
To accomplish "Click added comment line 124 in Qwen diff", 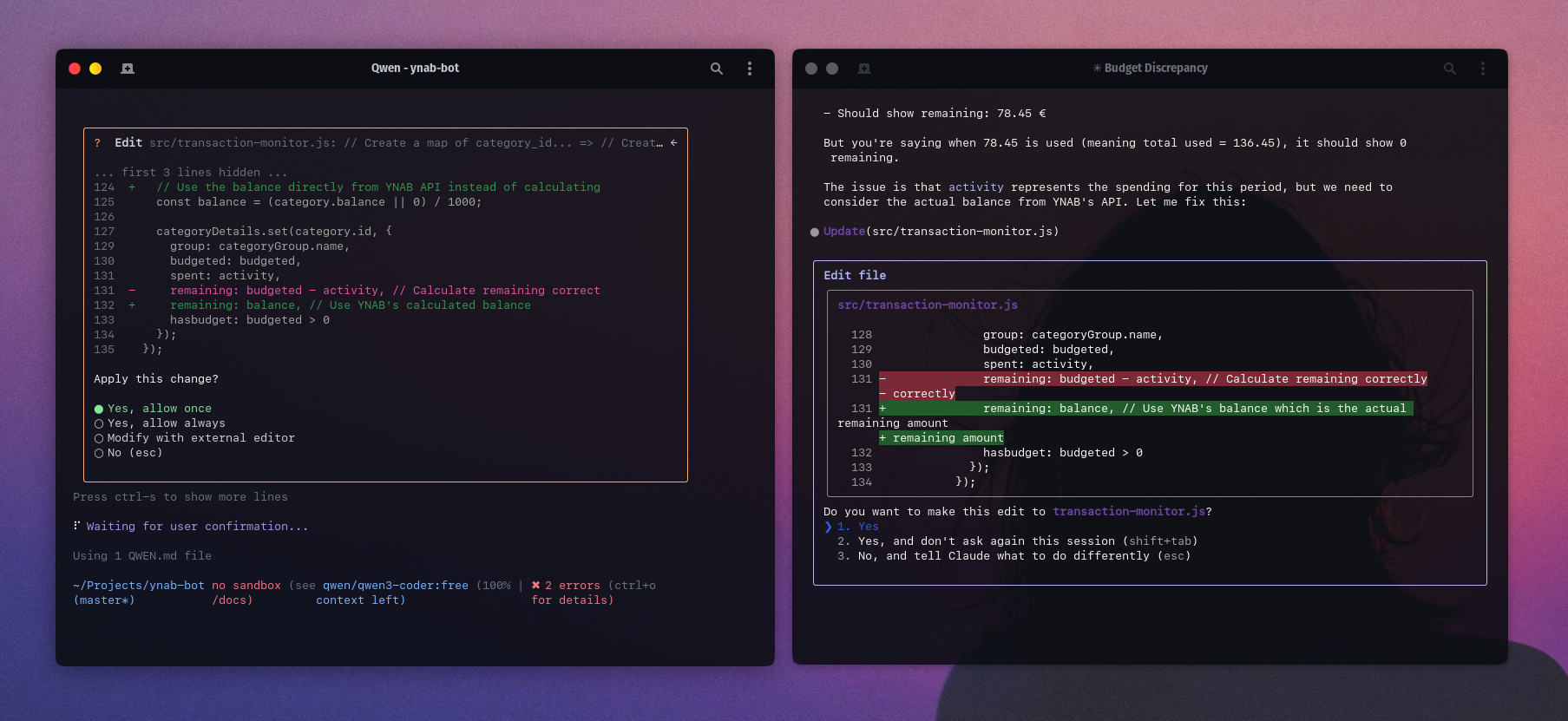I will (x=347, y=187).
